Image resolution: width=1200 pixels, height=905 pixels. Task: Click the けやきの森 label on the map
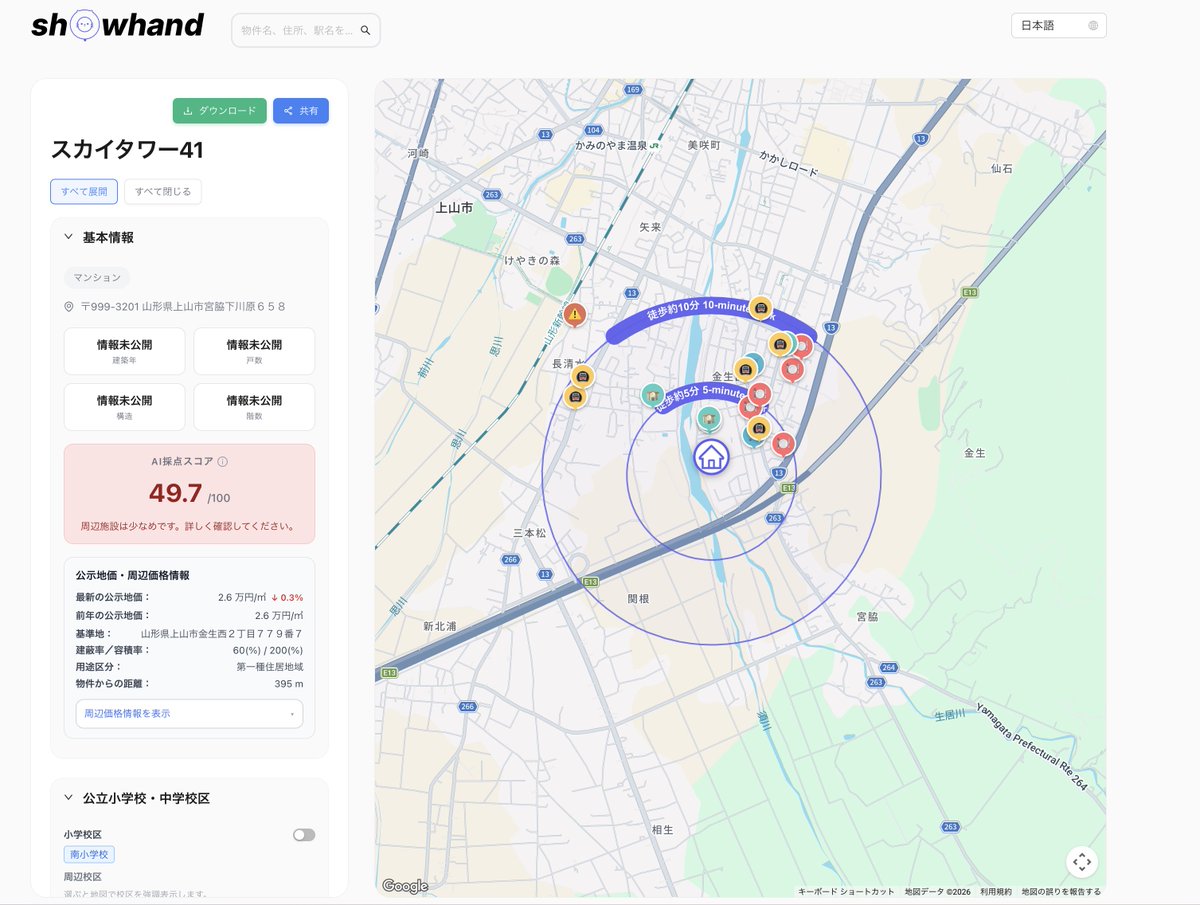tap(532, 260)
